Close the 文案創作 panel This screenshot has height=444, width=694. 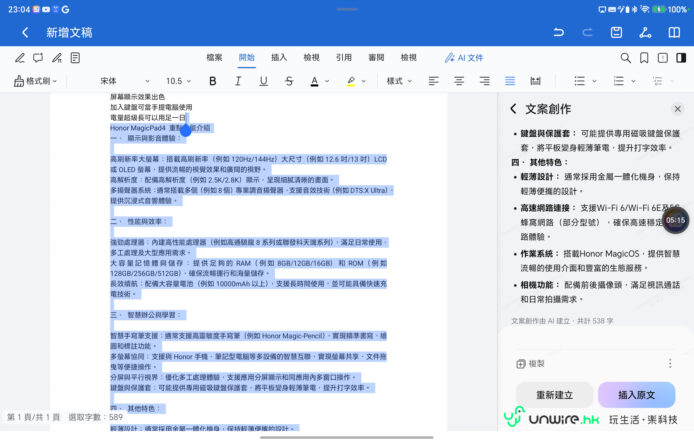(x=677, y=109)
